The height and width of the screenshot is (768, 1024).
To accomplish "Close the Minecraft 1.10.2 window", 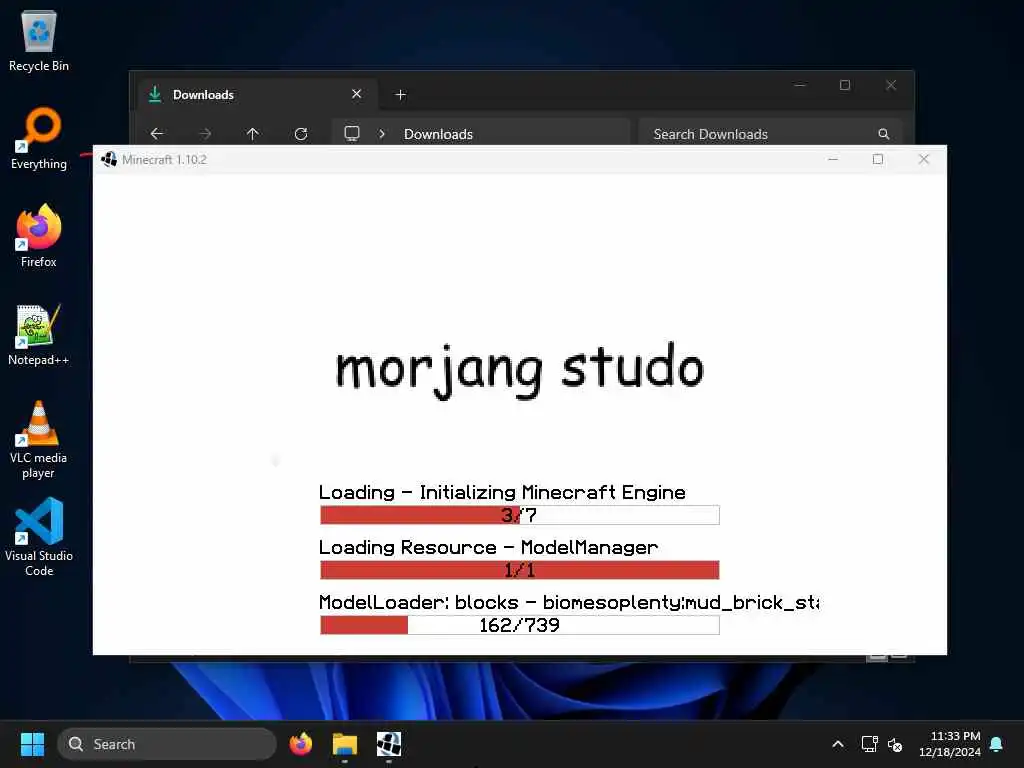I will (923, 159).
